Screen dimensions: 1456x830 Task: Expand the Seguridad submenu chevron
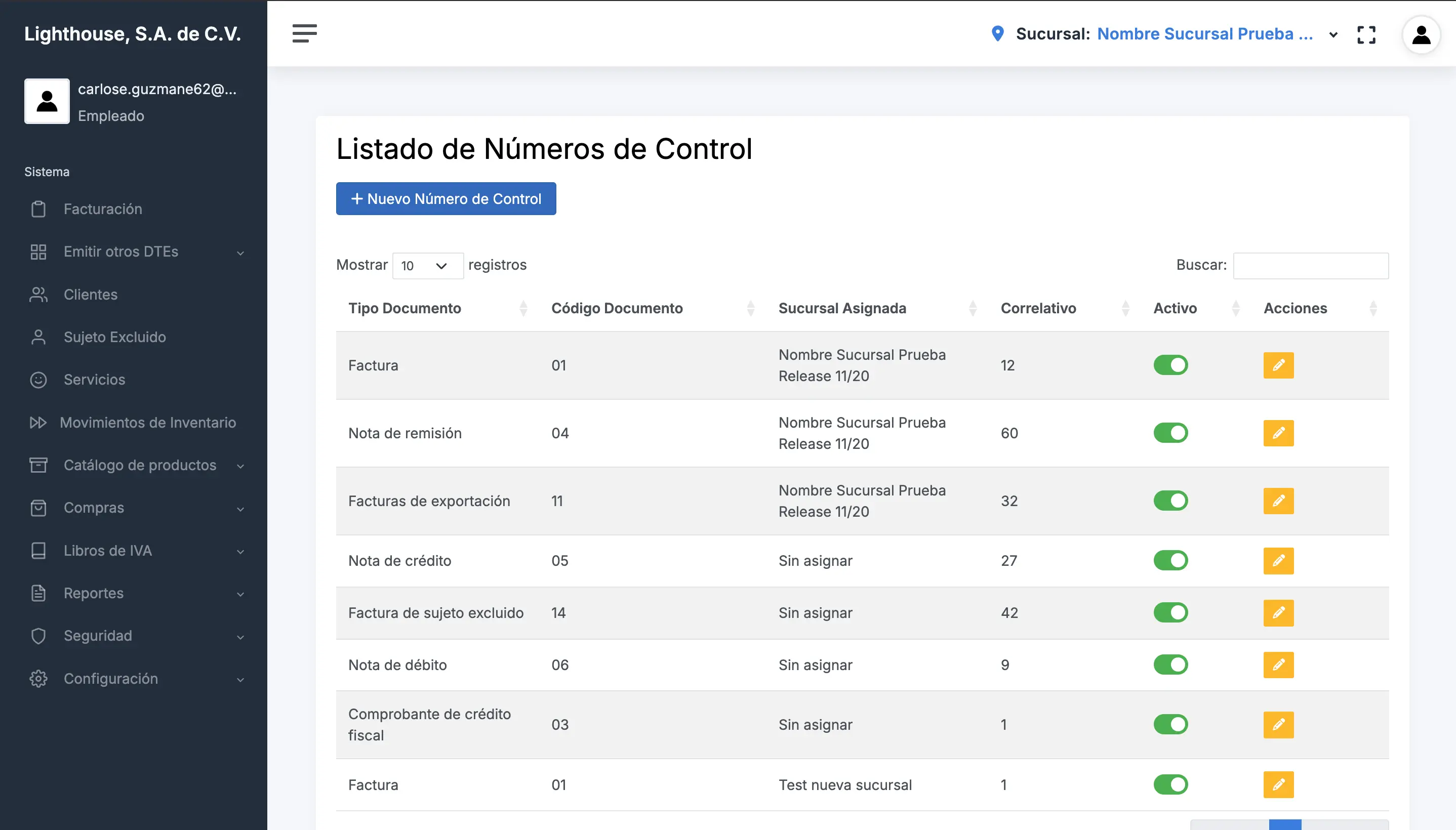coord(240,637)
